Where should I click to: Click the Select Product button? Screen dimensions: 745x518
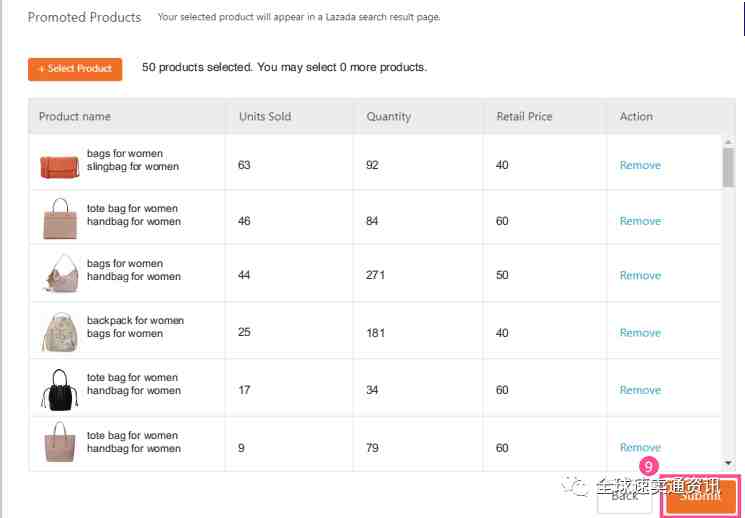click(75, 69)
